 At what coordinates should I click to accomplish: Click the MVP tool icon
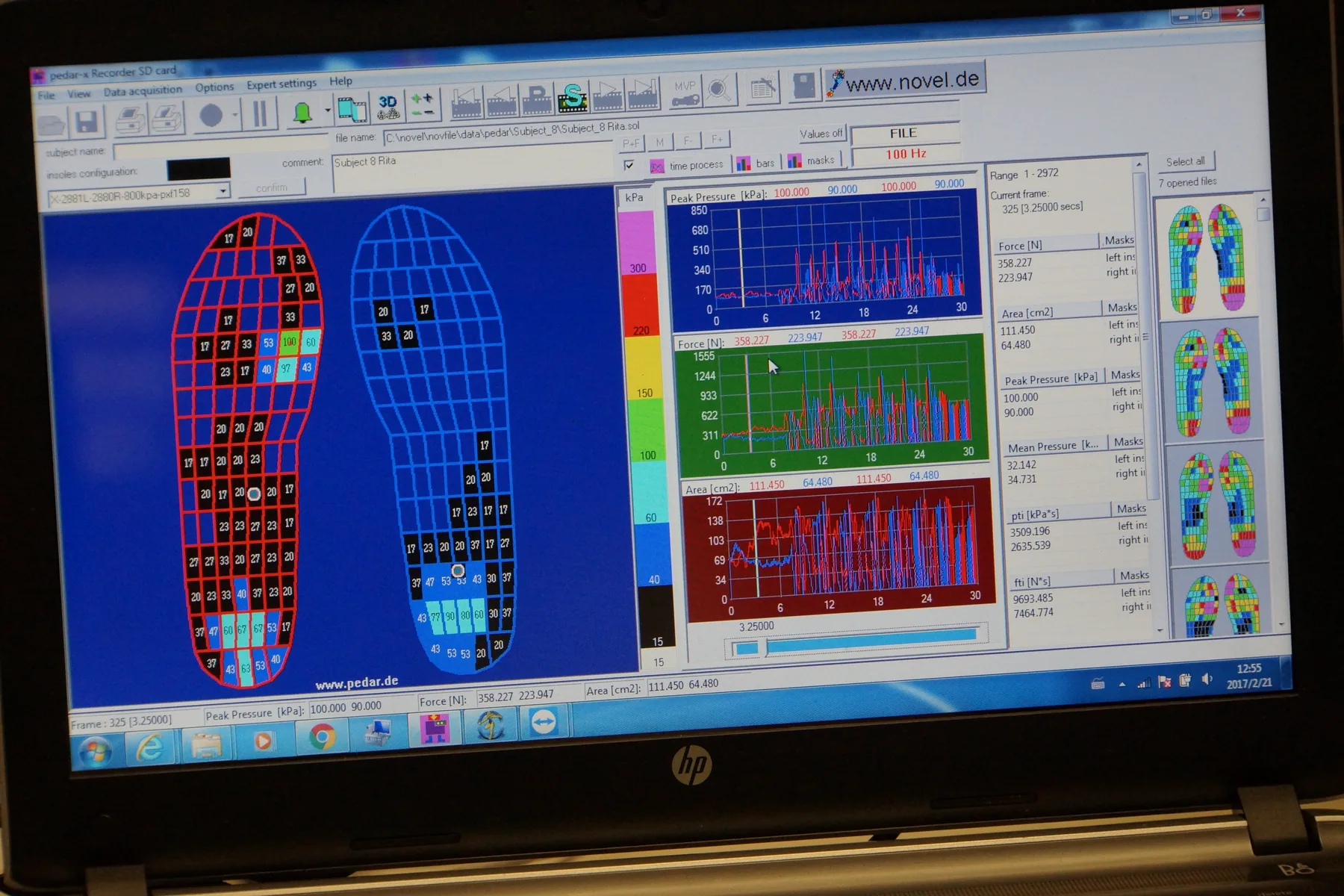point(685,93)
